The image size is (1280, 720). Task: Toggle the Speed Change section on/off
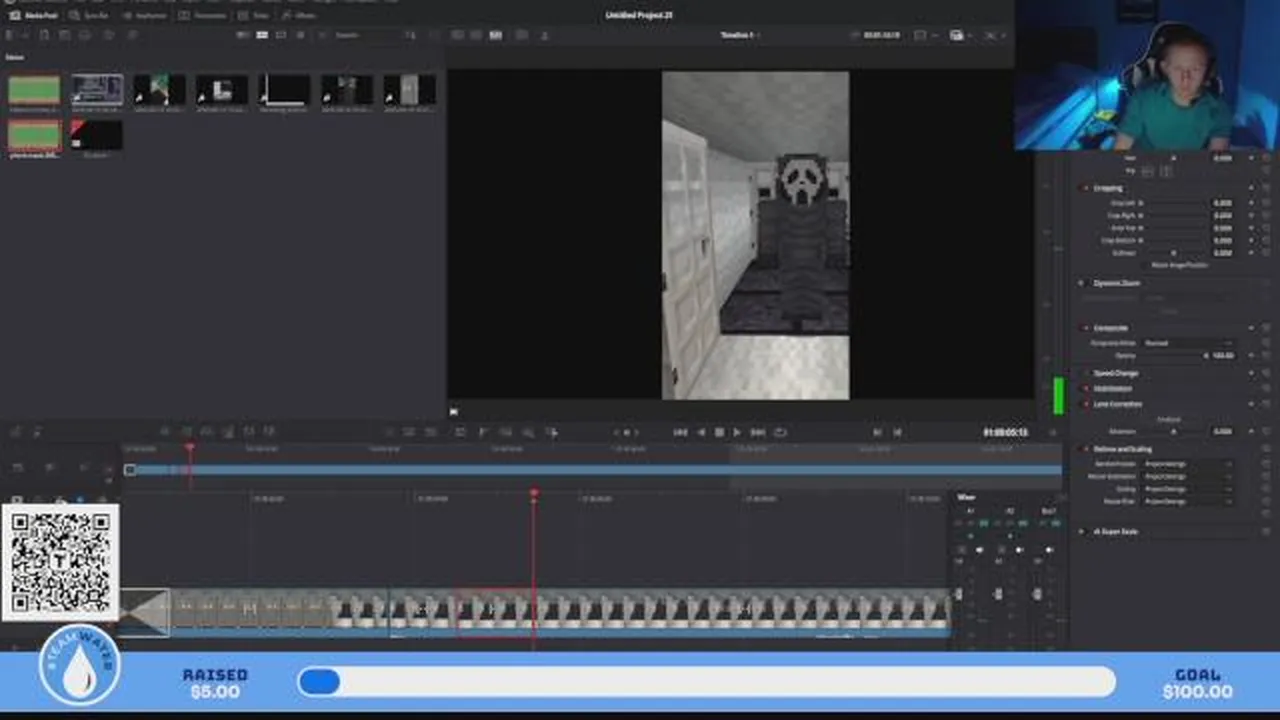(x=1085, y=373)
